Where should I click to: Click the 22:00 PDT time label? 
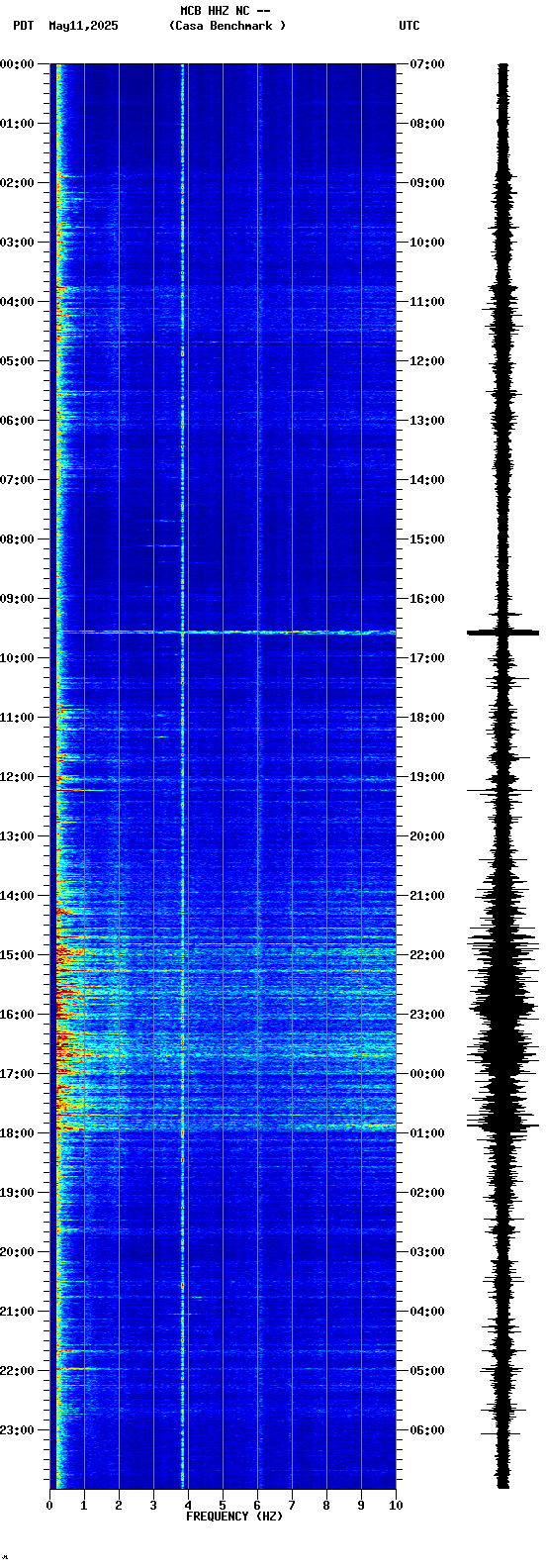17,1371
